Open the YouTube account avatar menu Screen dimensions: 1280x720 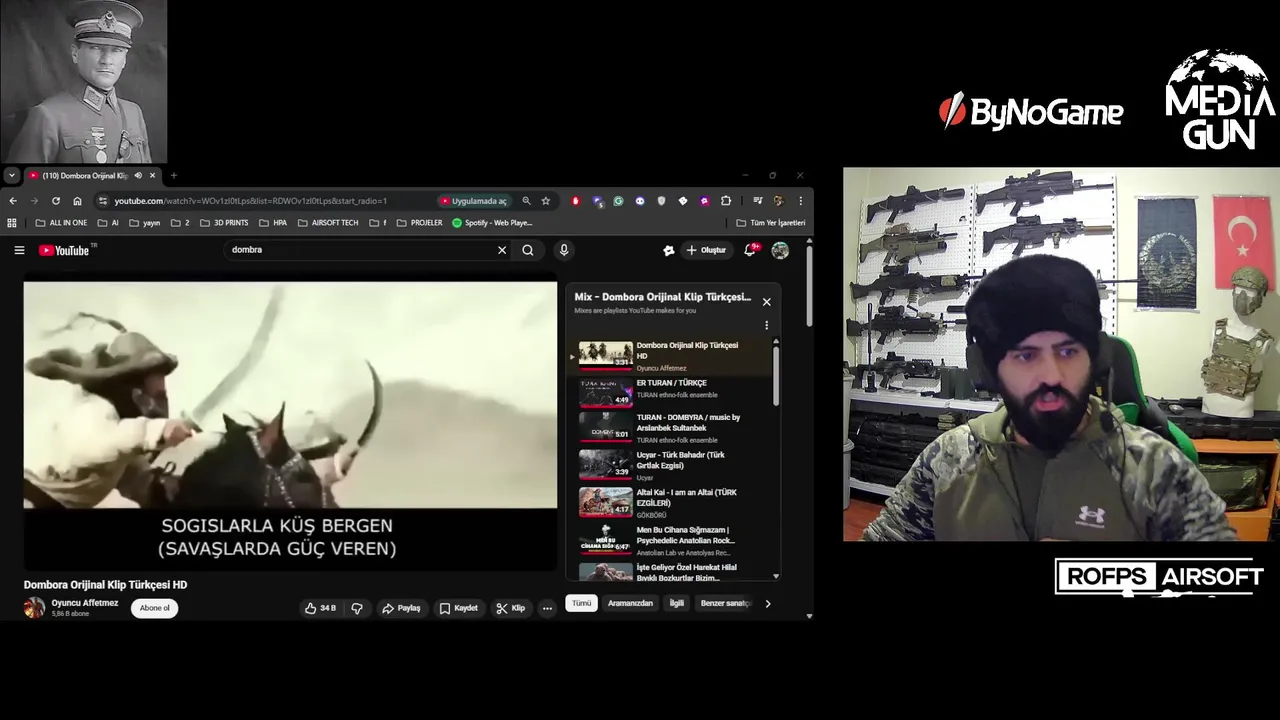780,250
